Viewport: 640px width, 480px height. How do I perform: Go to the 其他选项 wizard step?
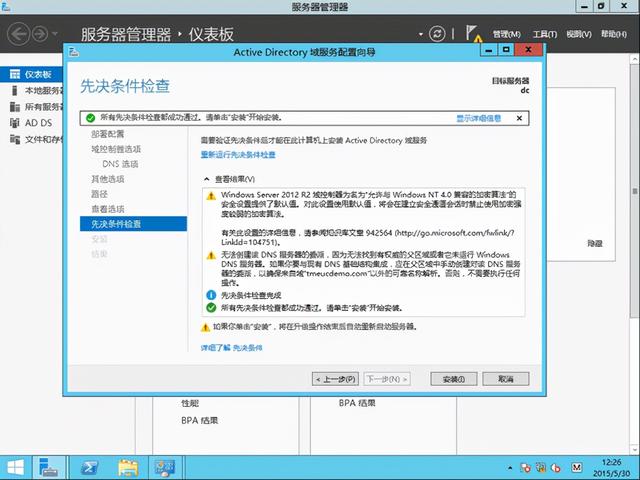tap(107, 179)
